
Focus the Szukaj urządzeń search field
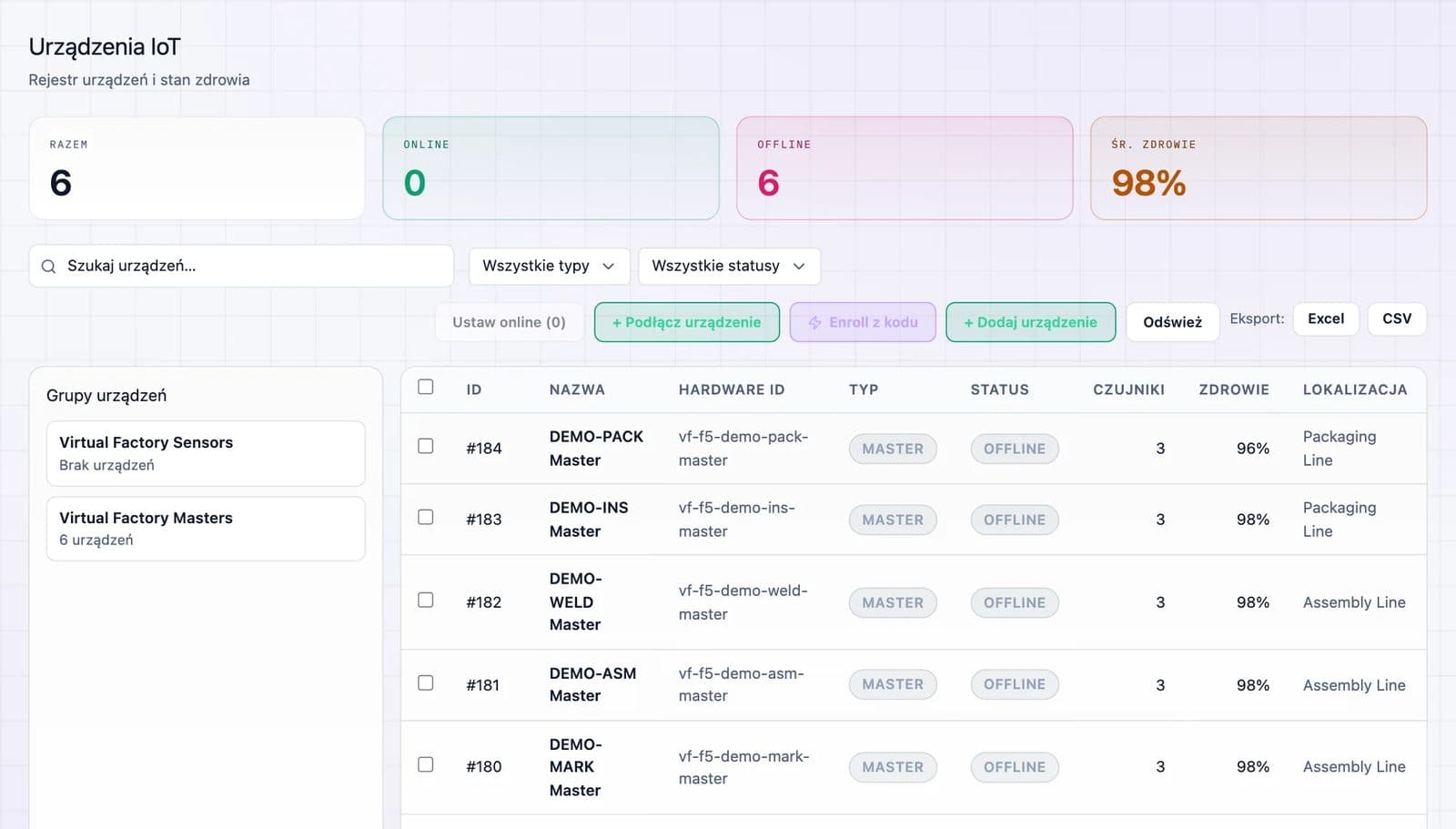[241, 266]
